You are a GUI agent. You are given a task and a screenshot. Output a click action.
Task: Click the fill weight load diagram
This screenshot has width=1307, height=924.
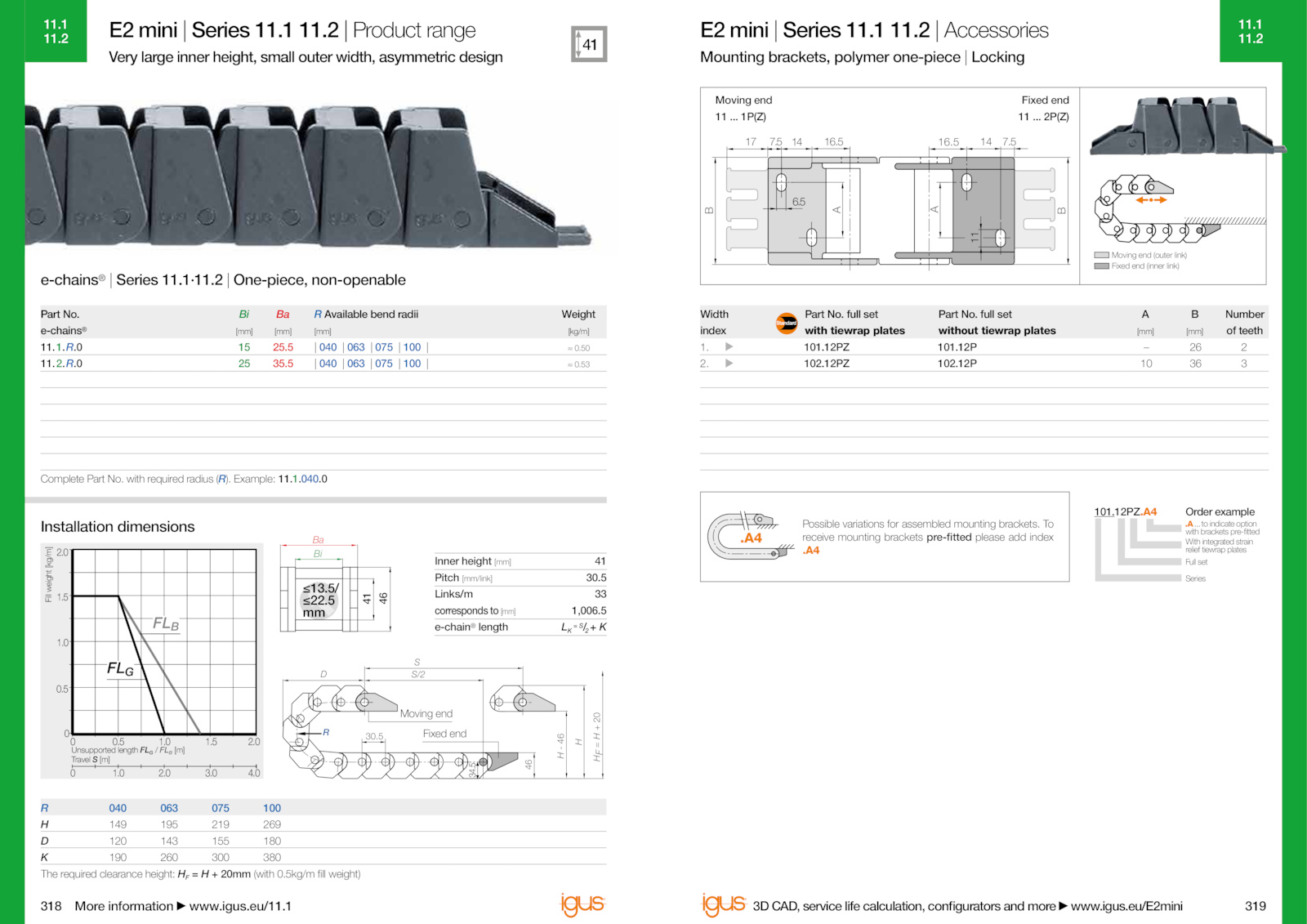[x=152, y=661]
